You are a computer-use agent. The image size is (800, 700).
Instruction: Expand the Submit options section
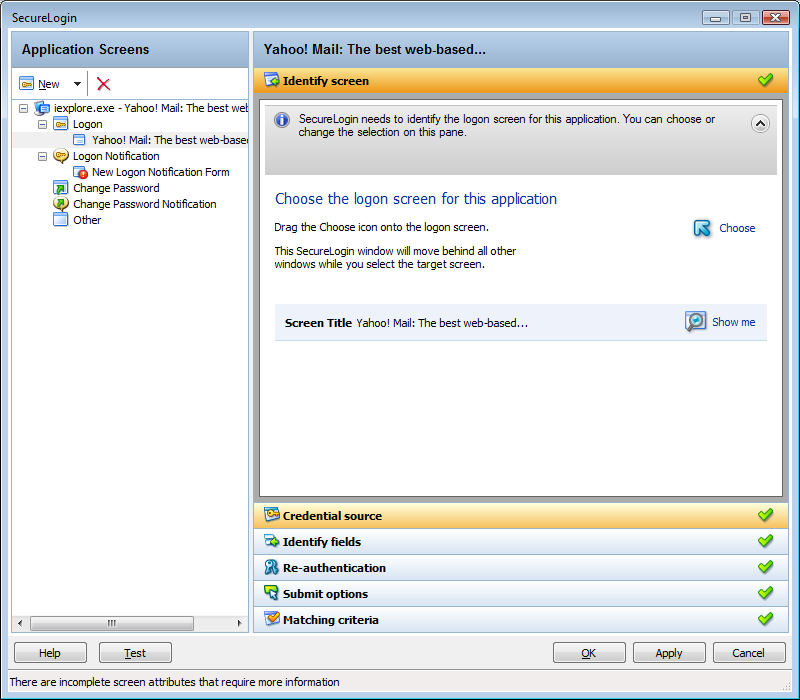tap(326, 594)
